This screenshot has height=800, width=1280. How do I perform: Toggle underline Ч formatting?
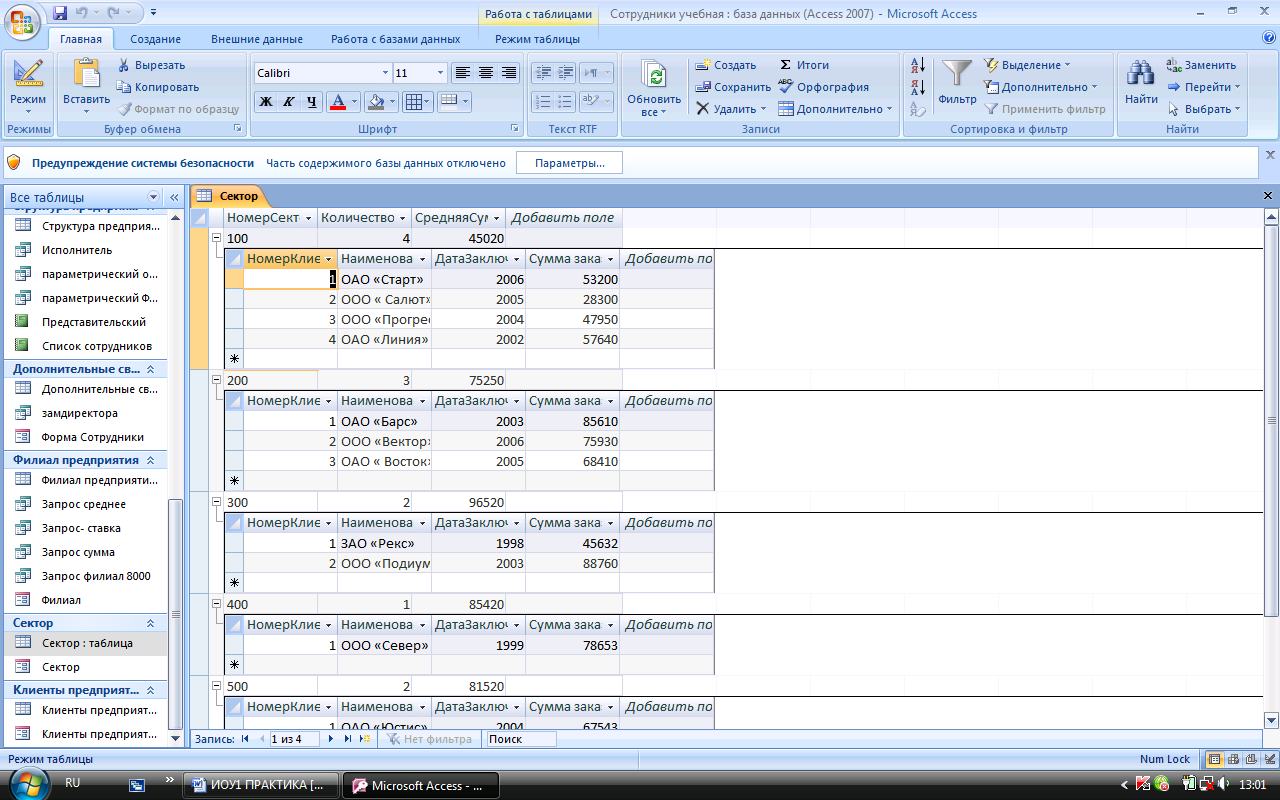point(311,101)
